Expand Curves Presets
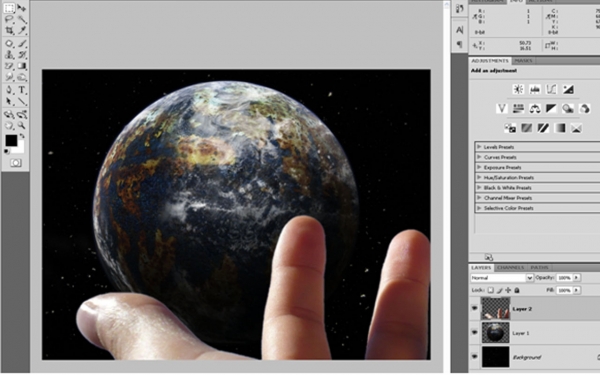The width and height of the screenshot is (600, 375). coord(479,157)
